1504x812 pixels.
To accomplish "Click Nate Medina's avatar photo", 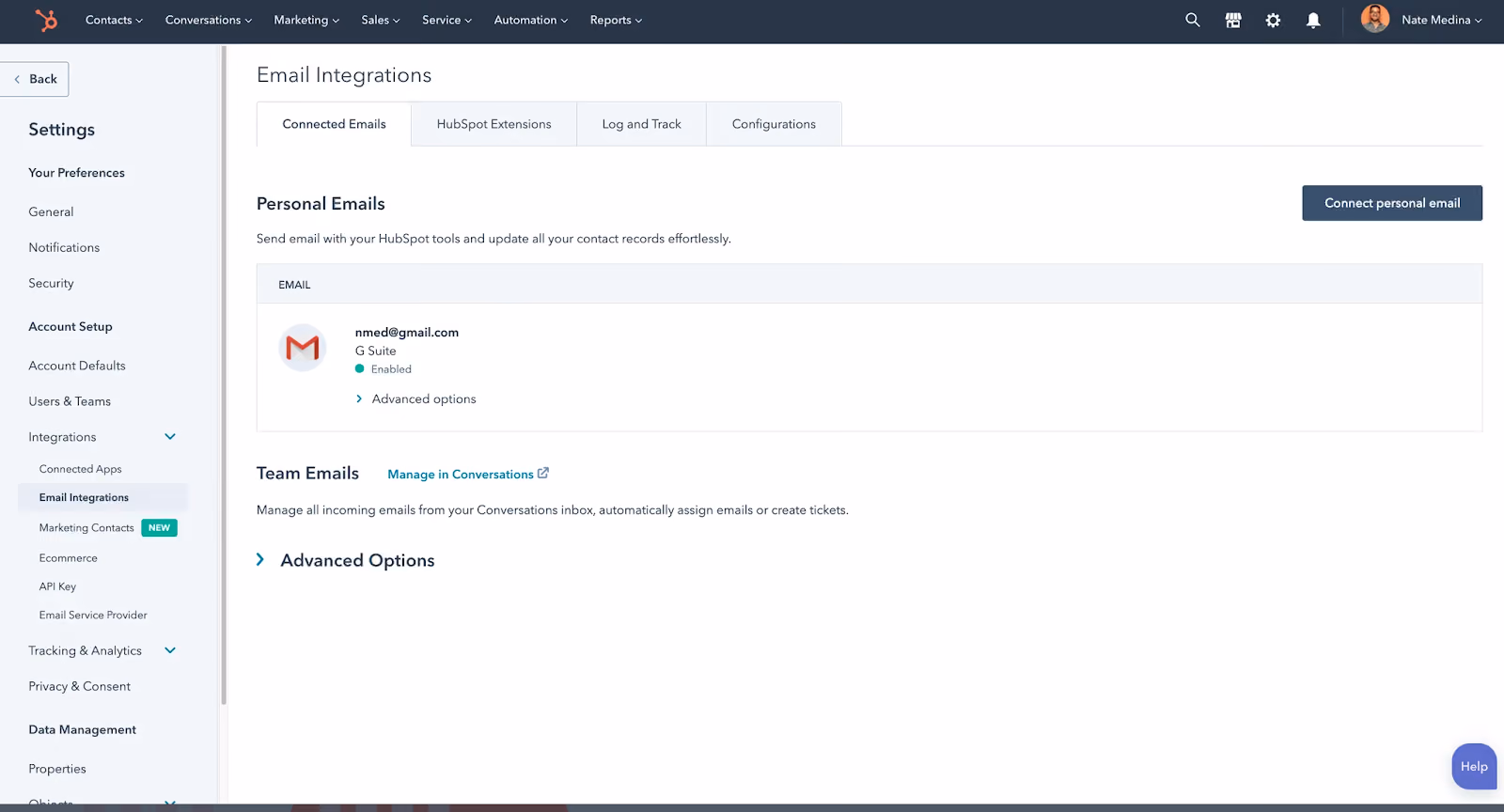I will [1375, 19].
